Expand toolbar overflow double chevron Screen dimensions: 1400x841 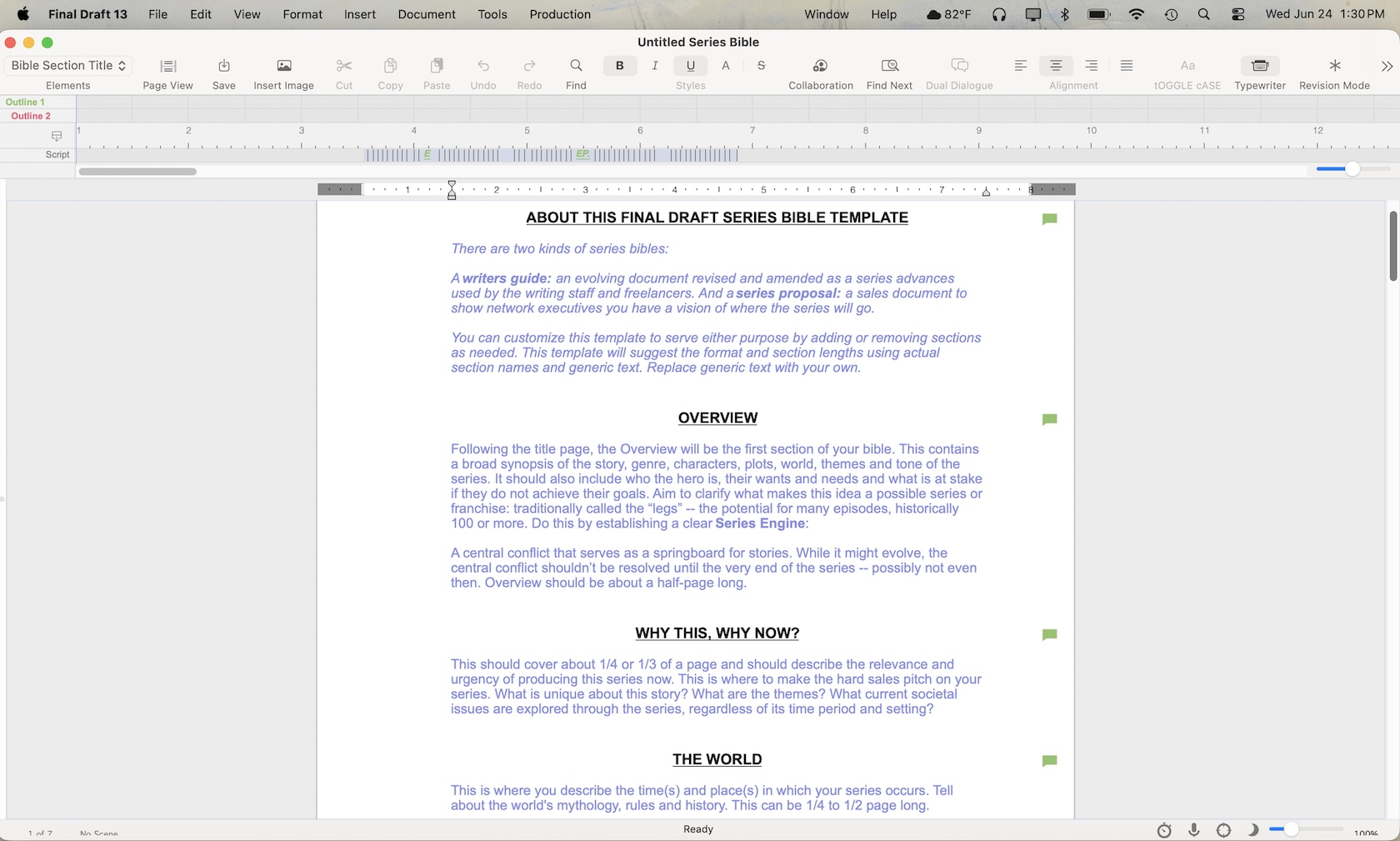(x=1387, y=67)
